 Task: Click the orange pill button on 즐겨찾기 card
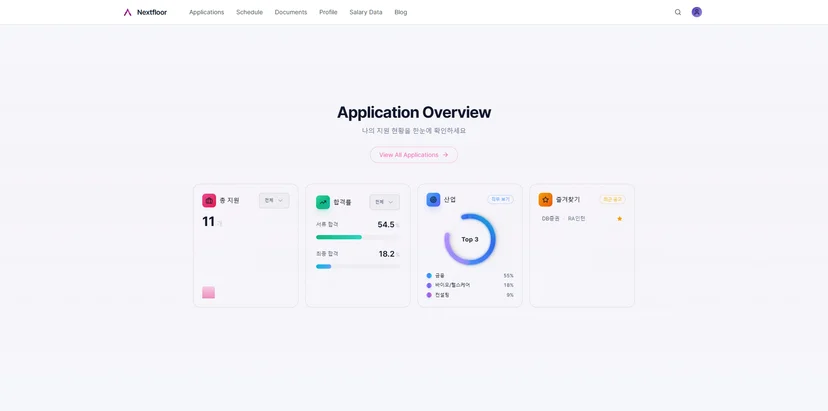[x=613, y=200]
